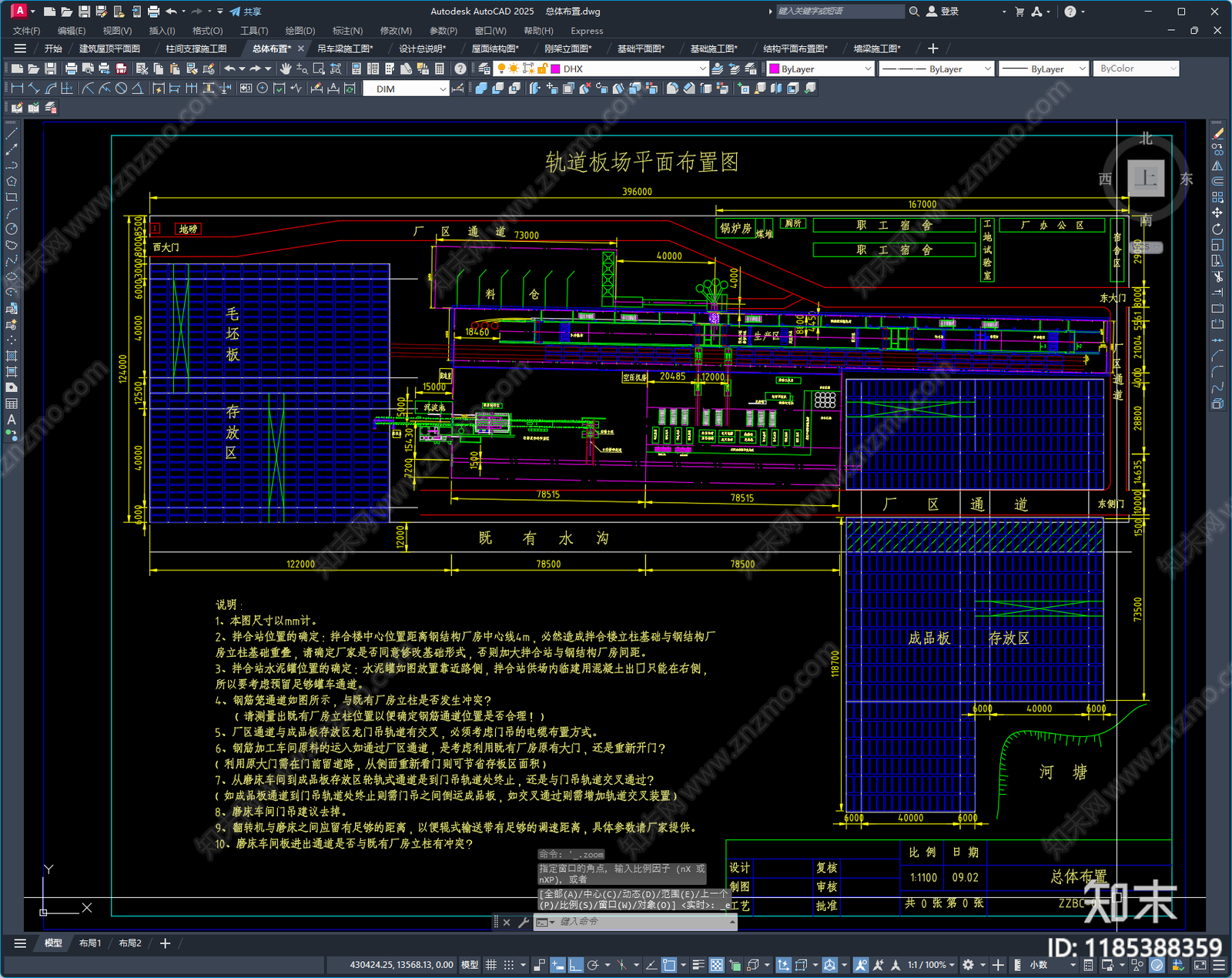This screenshot has height=978, width=1232.
Task: Toggle drawing grid display in status bar
Action: click(491, 965)
